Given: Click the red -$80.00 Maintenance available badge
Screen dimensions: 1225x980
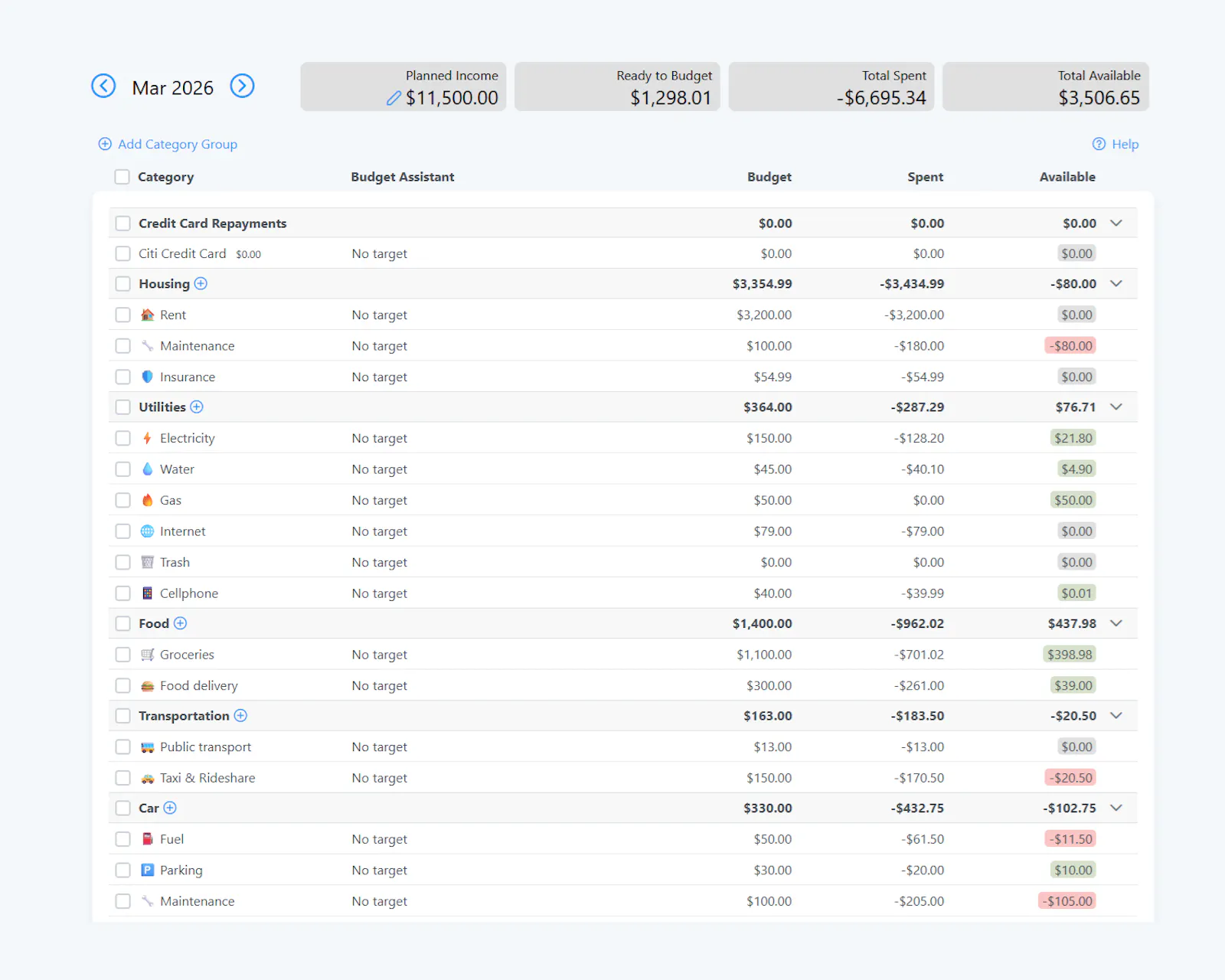Looking at the screenshot, I should (x=1070, y=345).
